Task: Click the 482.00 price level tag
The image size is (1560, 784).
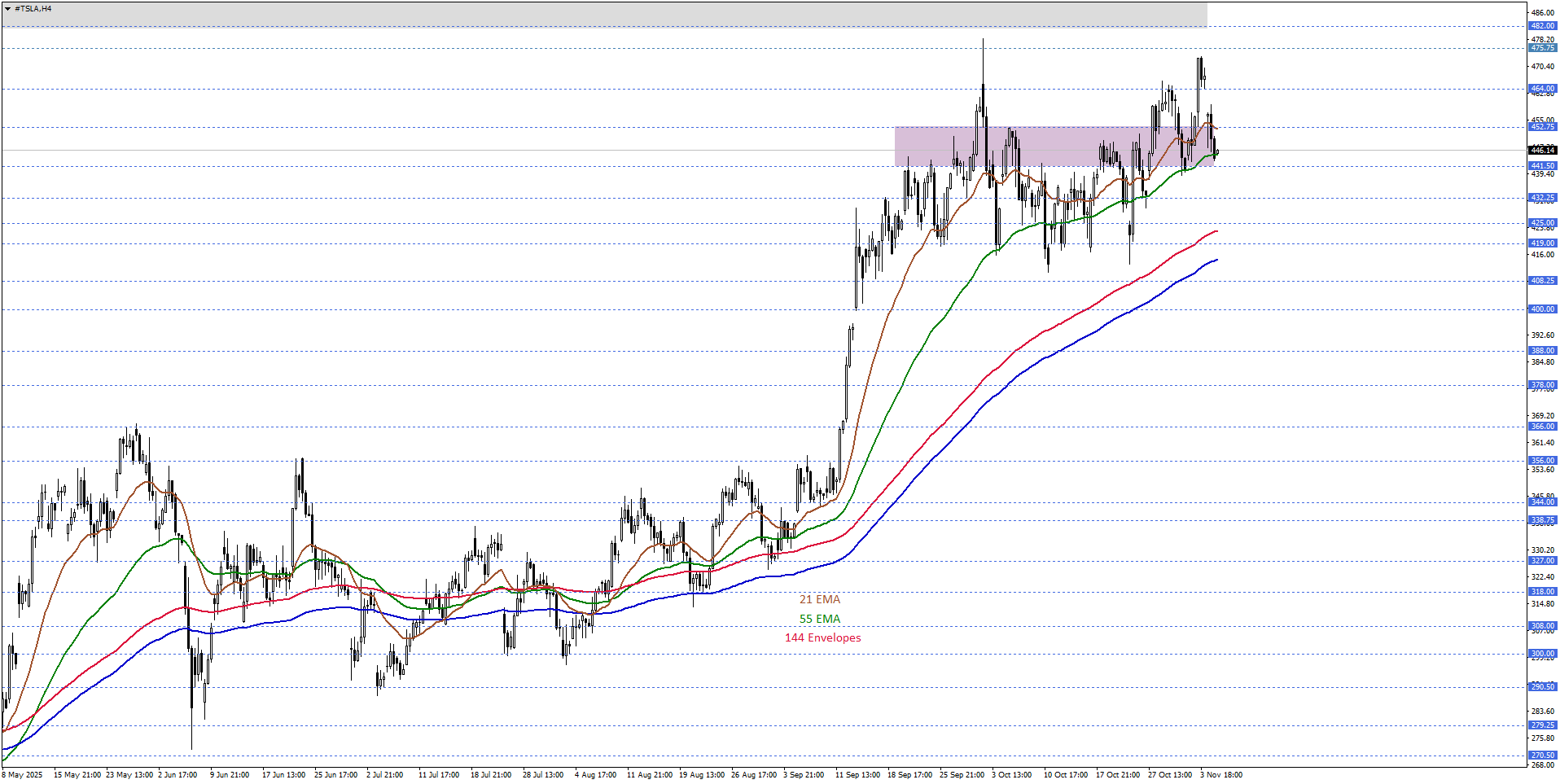Action: pyautogui.click(x=1542, y=26)
